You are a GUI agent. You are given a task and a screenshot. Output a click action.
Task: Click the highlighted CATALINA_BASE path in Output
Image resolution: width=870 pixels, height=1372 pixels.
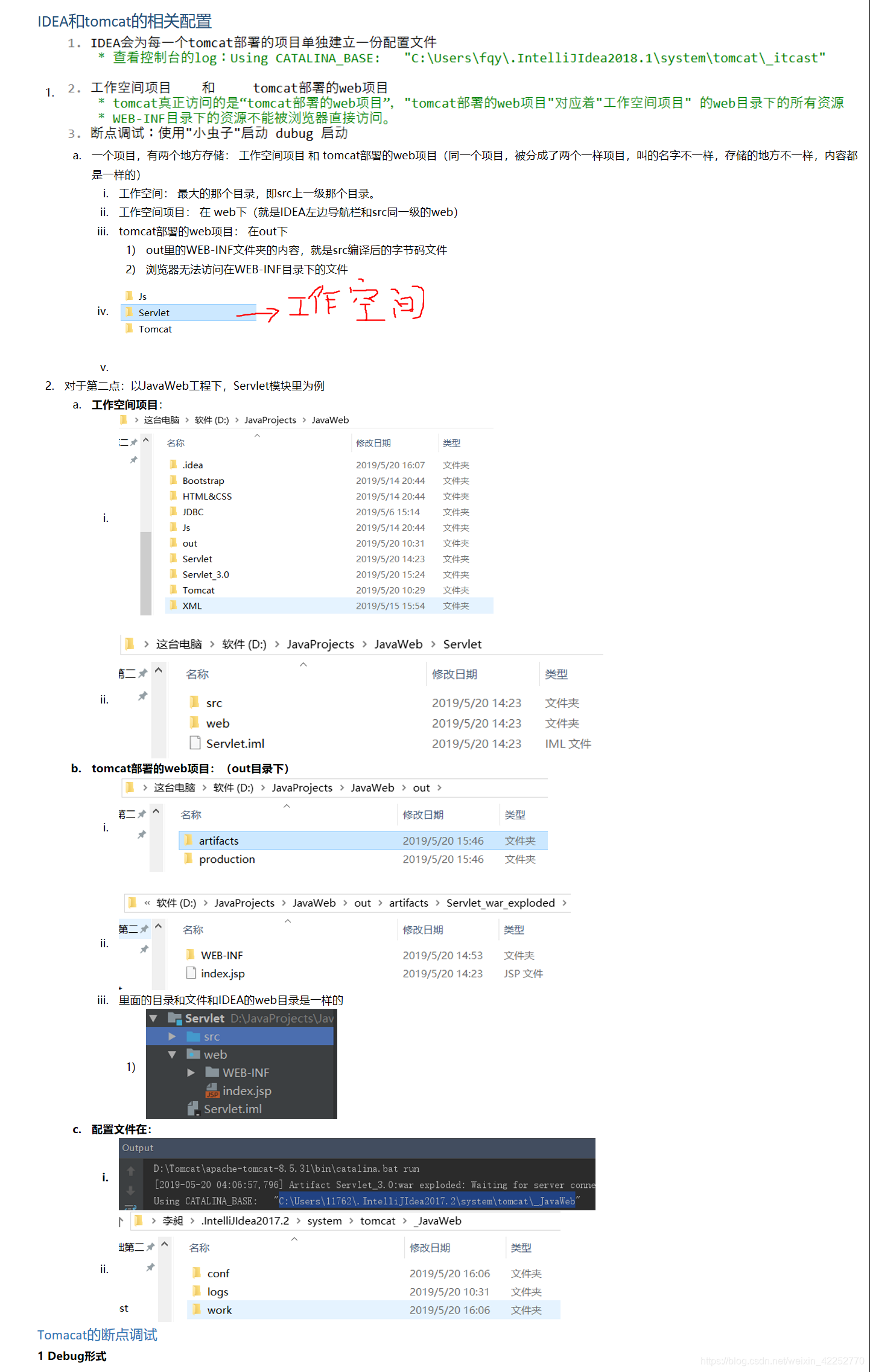click(x=427, y=1201)
